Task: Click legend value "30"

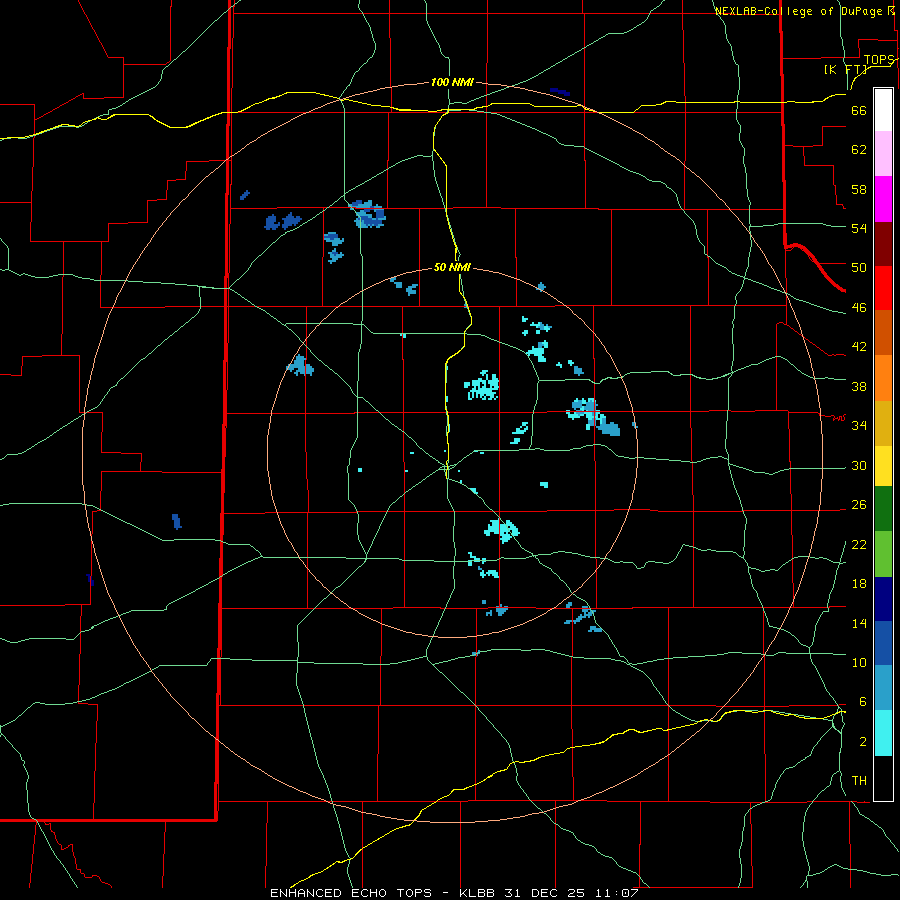Action: coord(859,465)
